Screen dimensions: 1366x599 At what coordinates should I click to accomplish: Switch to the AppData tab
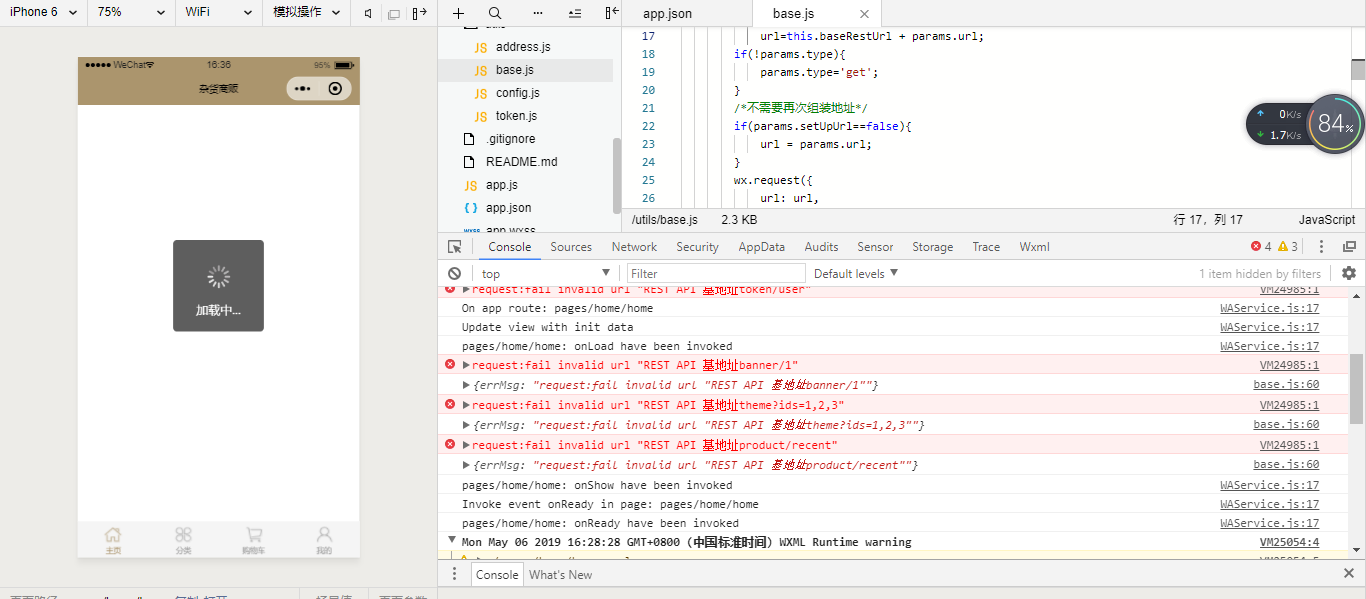click(762, 247)
